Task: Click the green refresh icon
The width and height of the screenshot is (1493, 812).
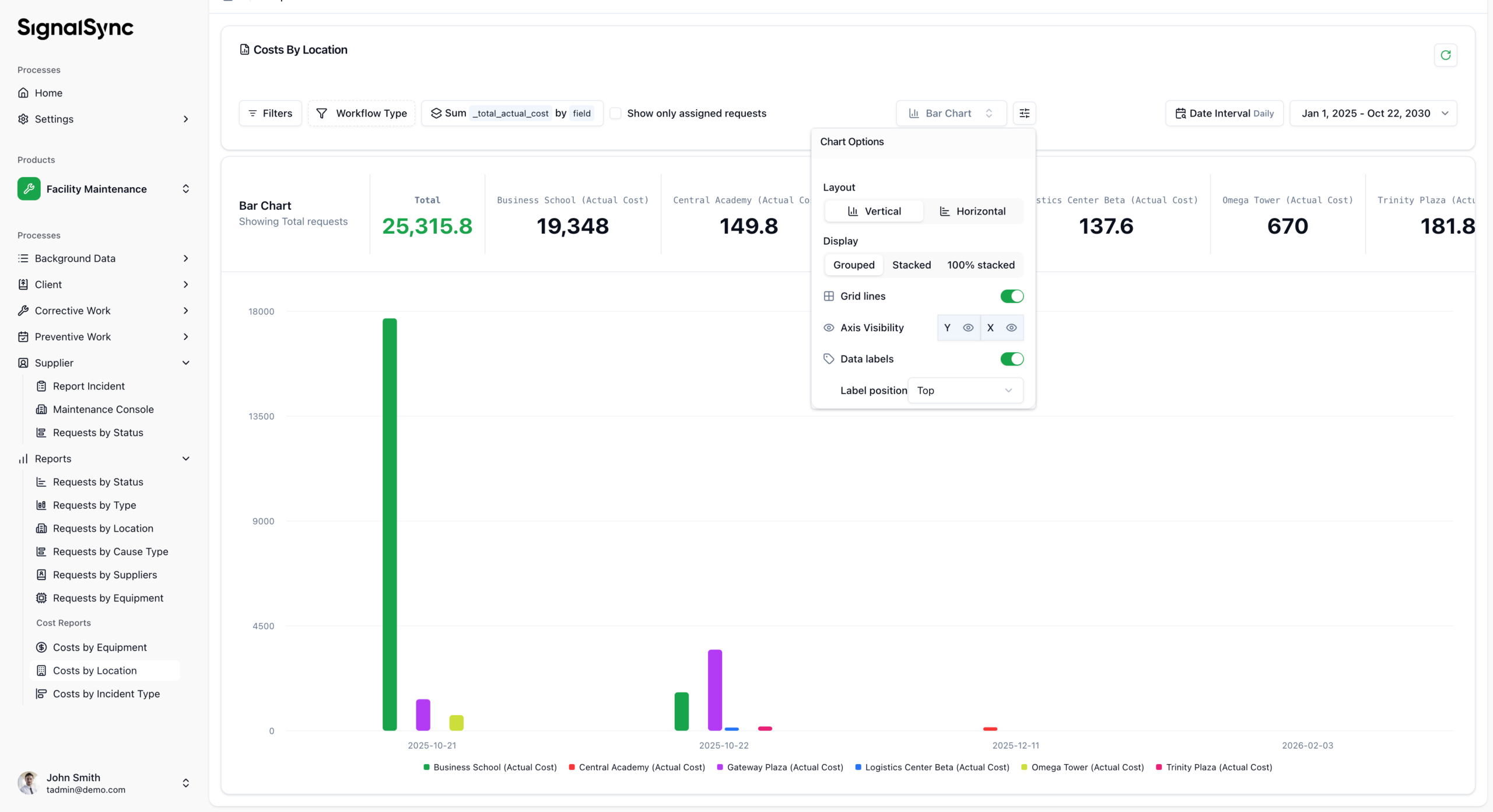Action: pyautogui.click(x=1445, y=55)
